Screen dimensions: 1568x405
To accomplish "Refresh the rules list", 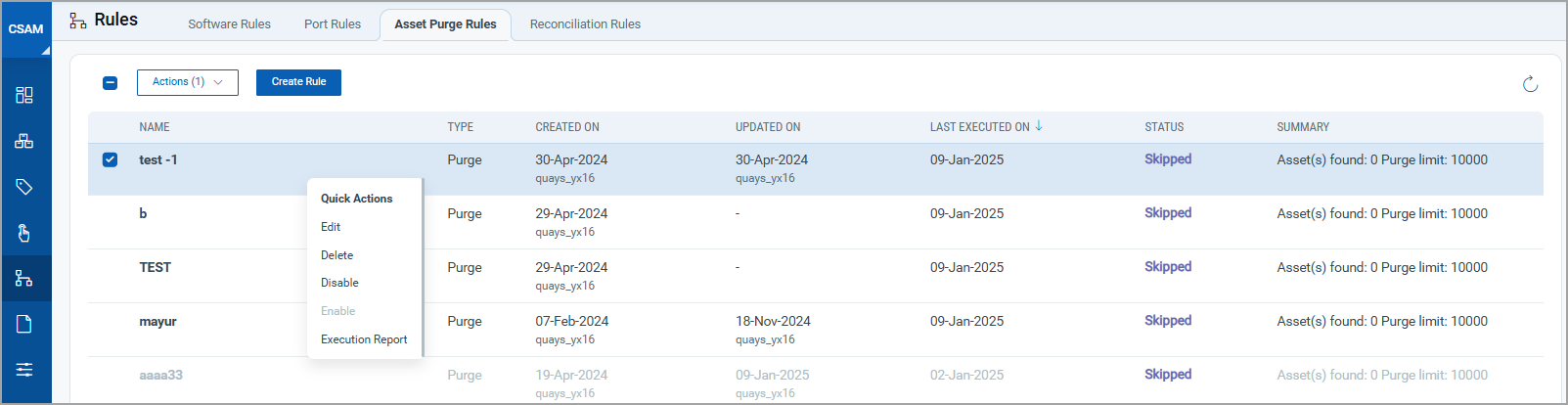I will (x=1531, y=84).
